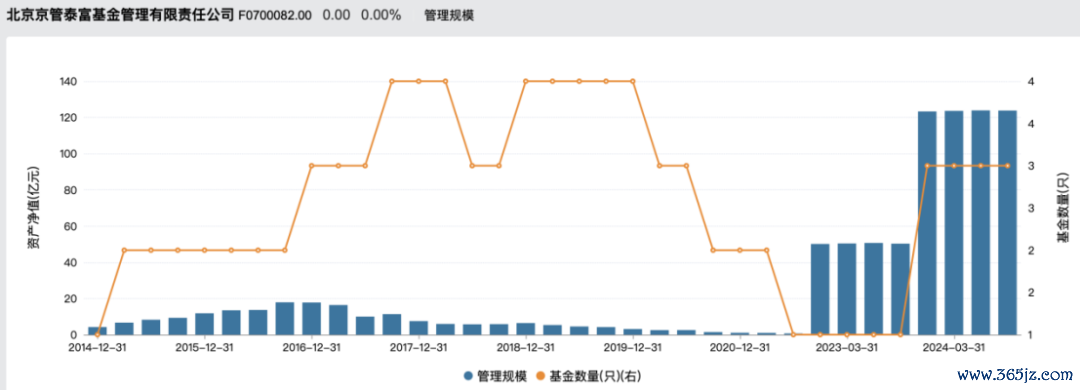The image size is (1080, 390).
Task: Select the 管理规模 tab in the header
Action: (x=448, y=14)
